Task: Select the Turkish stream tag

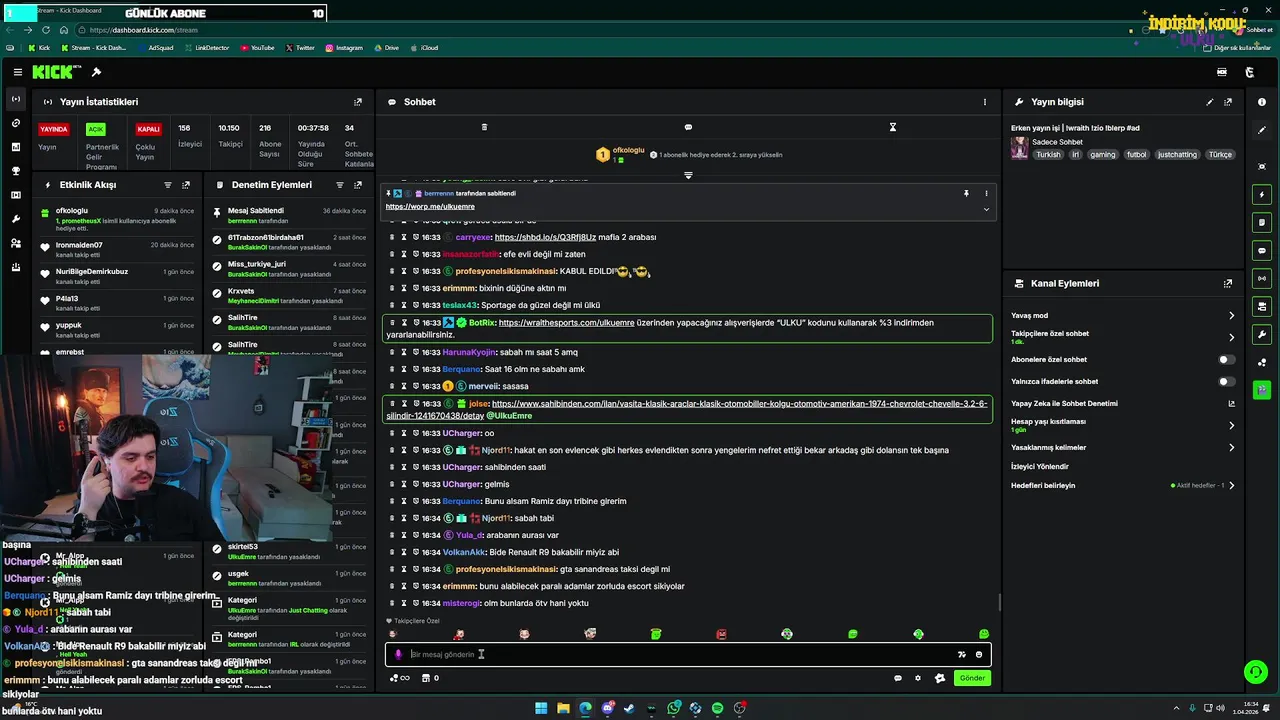Action: (x=1048, y=155)
